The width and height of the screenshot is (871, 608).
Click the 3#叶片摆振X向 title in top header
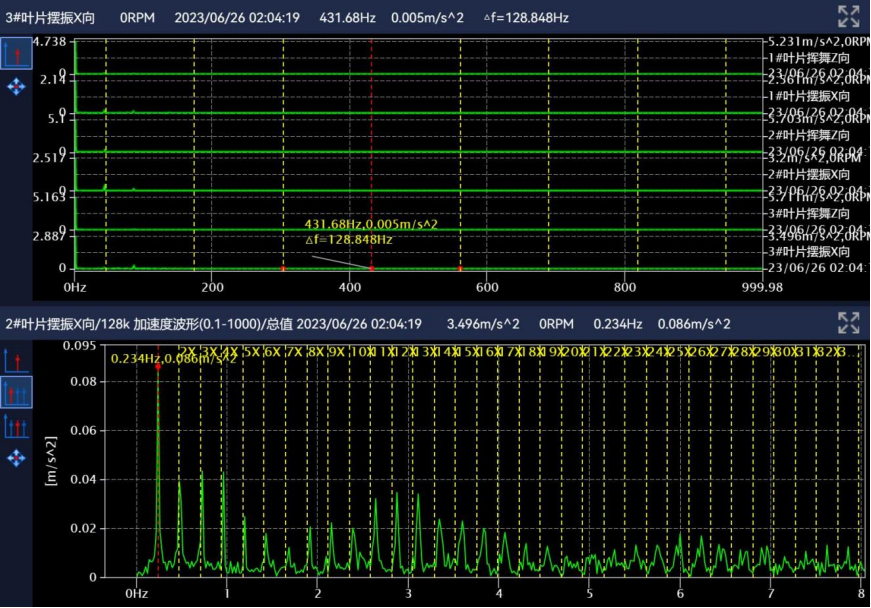[51, 17]
